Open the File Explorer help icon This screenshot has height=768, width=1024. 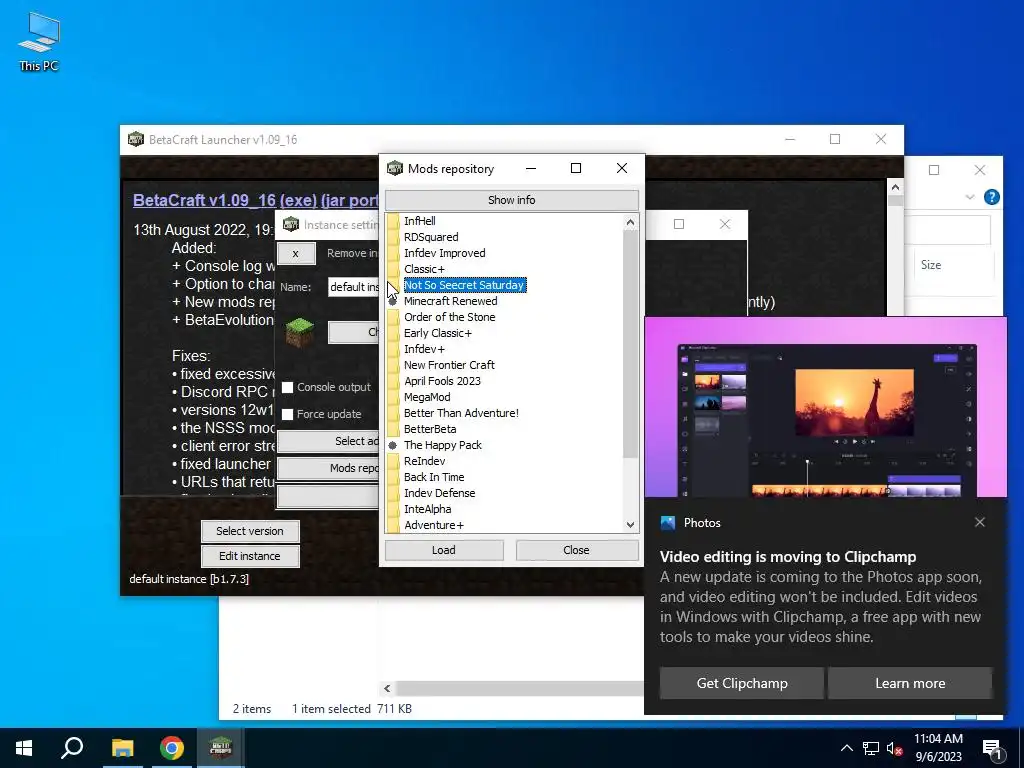[x=991, y=197]
